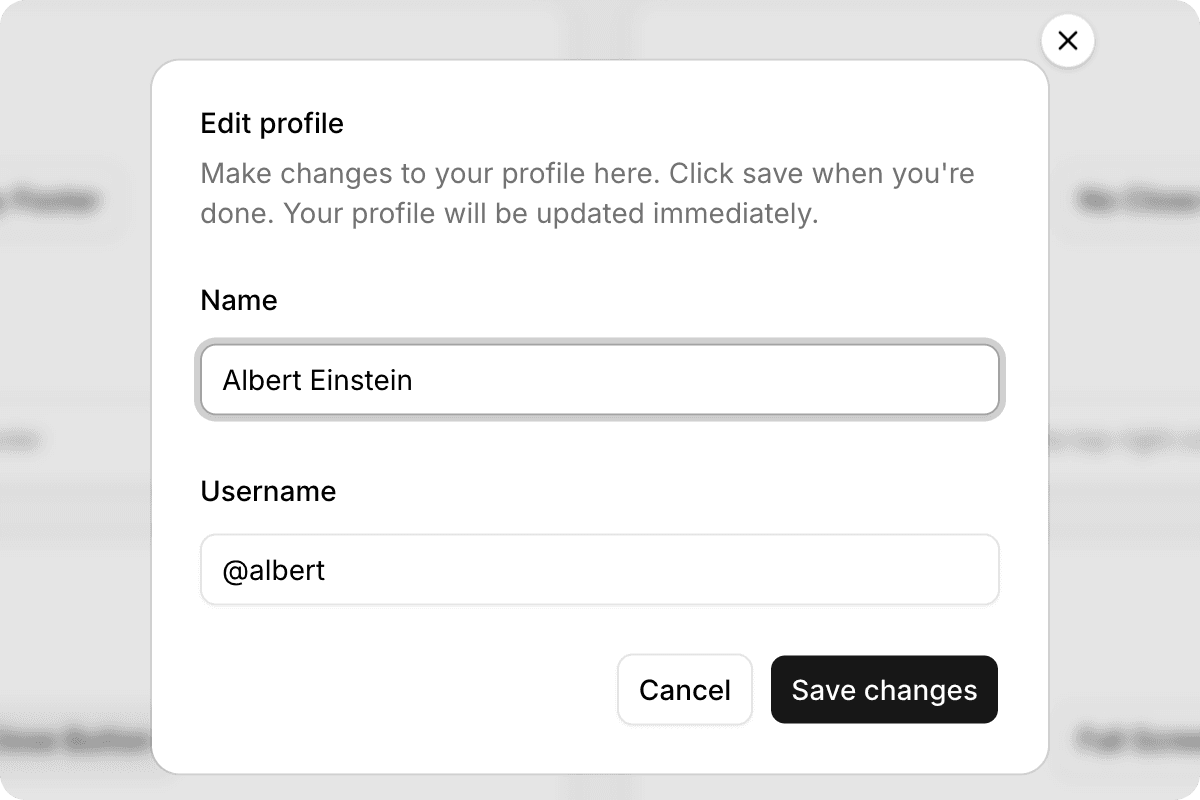Click the "Make changes to your profile" text
The height and width of the screenshot is (800, 1200).
click(x=430, y=174)
